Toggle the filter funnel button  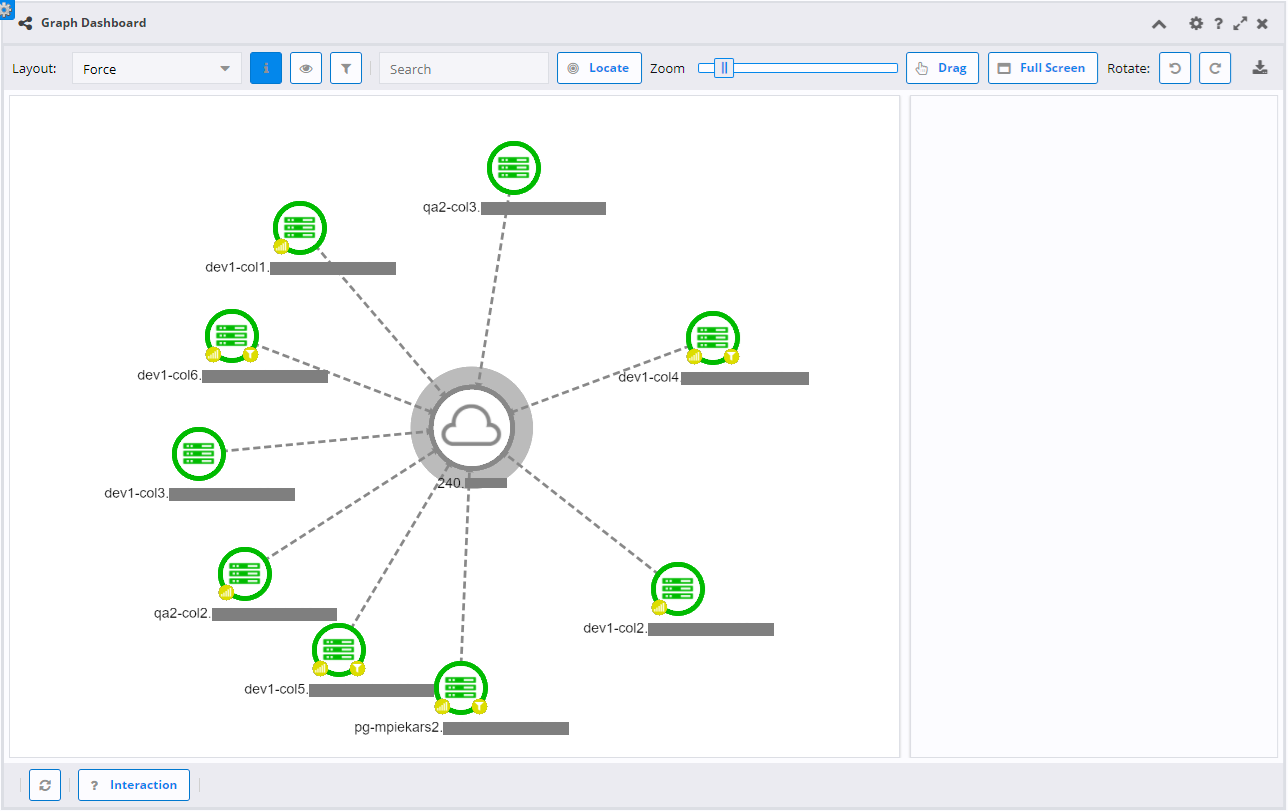(x=345, y=68)
